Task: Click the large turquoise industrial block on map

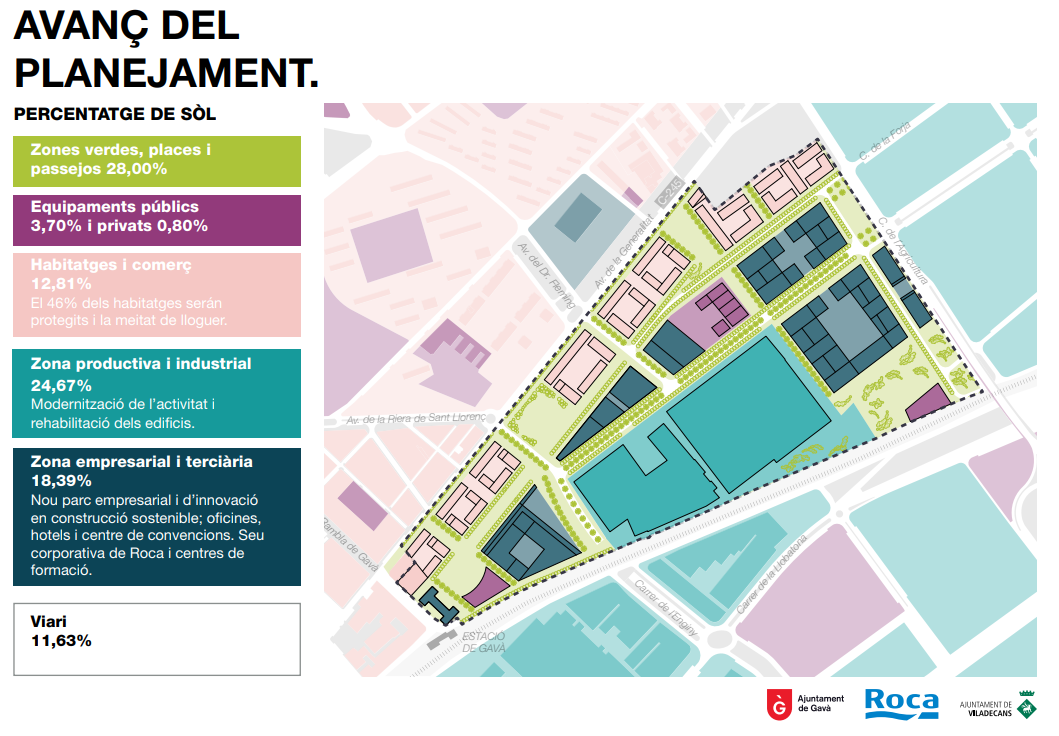Action: click(745, 410)
